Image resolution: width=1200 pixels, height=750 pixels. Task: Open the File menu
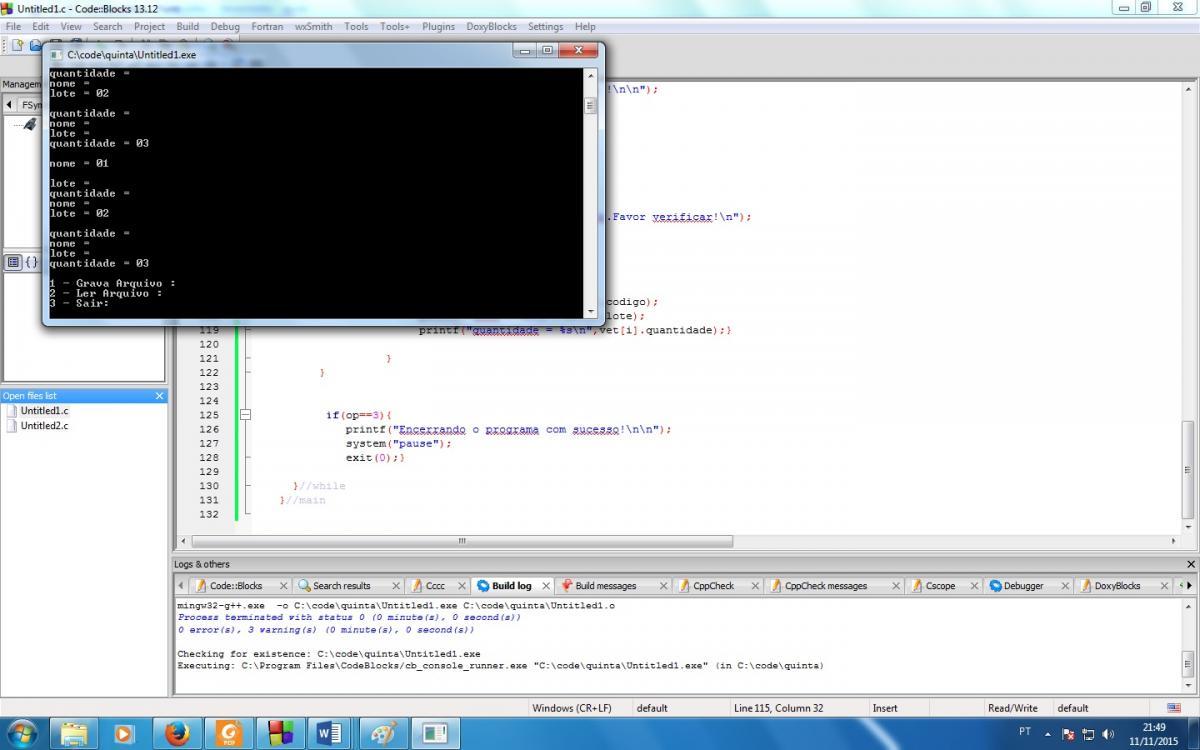13,27
